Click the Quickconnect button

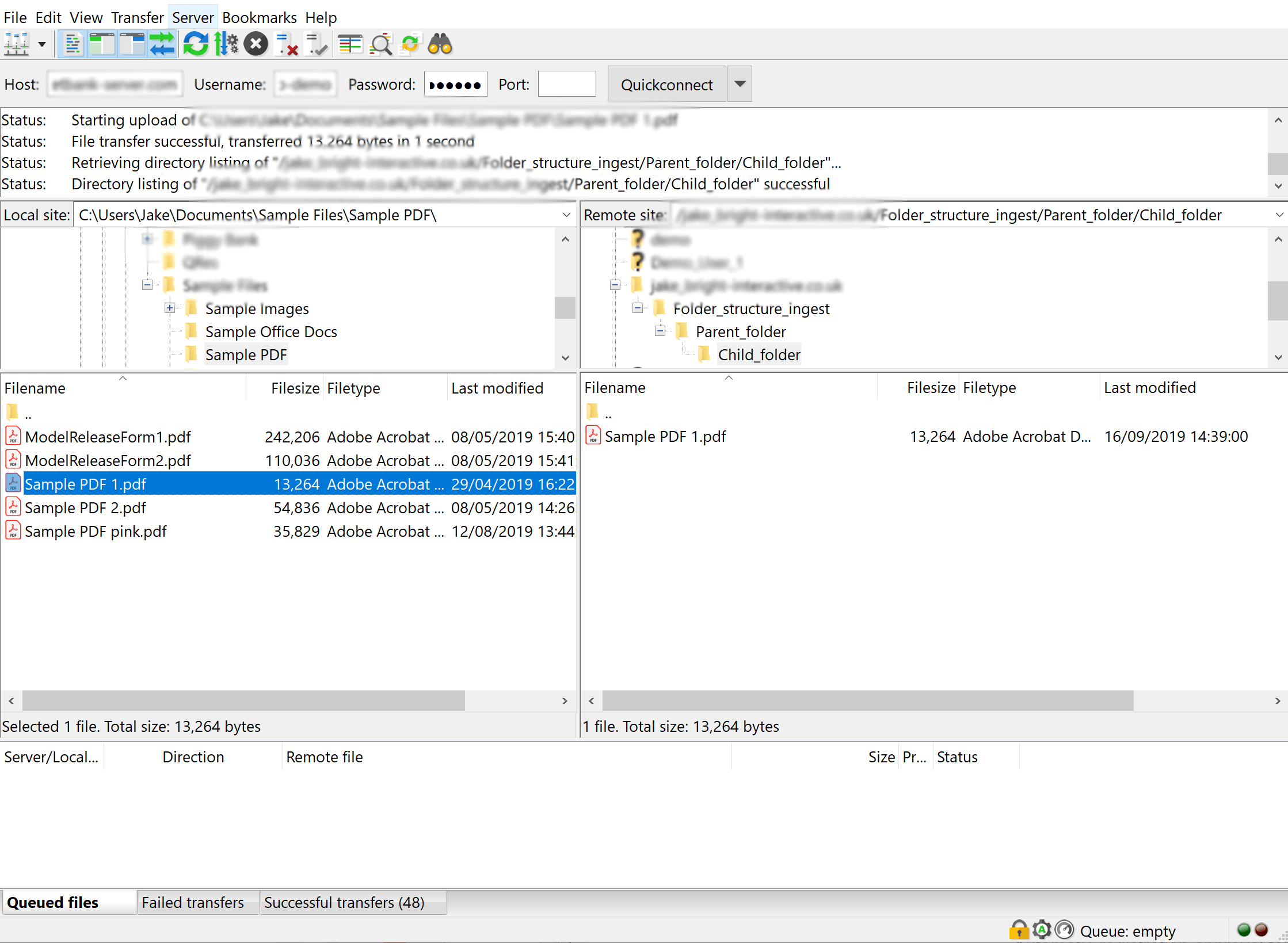click(x=666, y=85)
